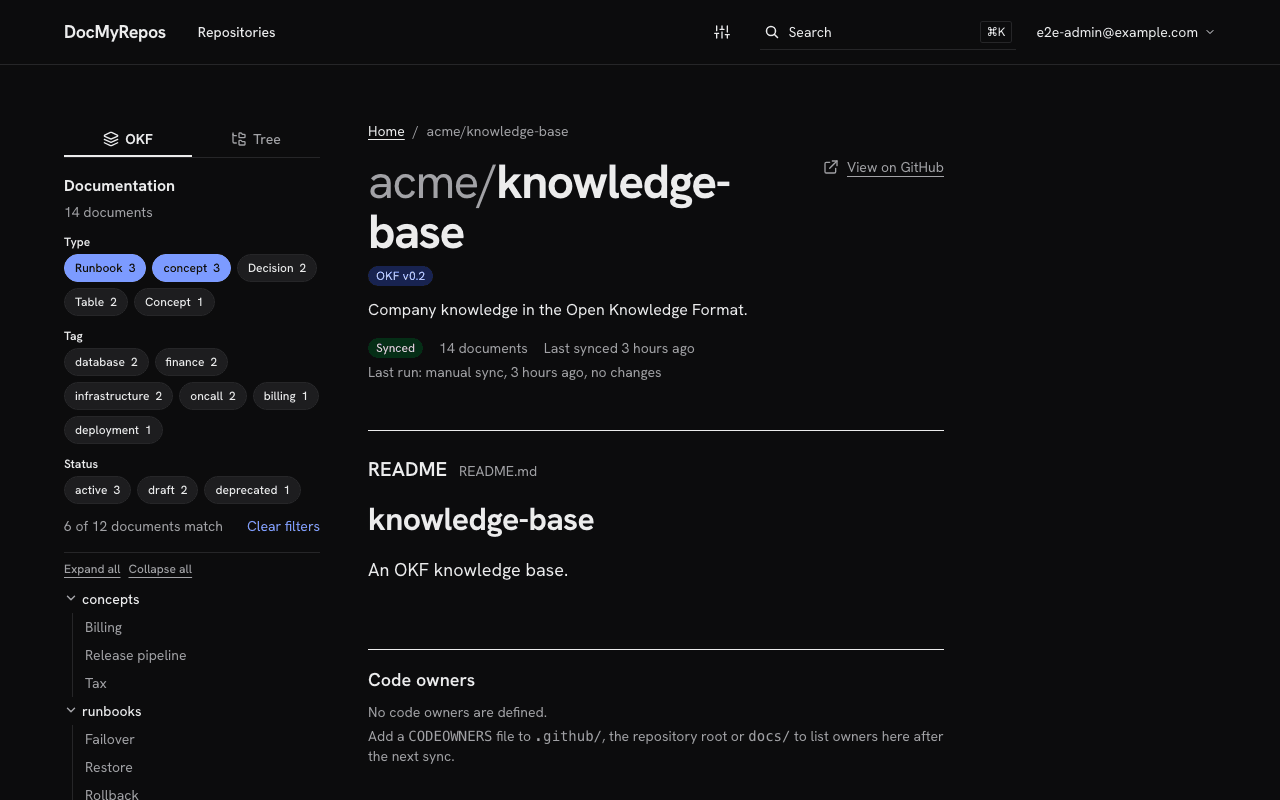Viewport: 1280px width, 800px height.
Task: Open the Release pipeline document
Action: (136, 655)
